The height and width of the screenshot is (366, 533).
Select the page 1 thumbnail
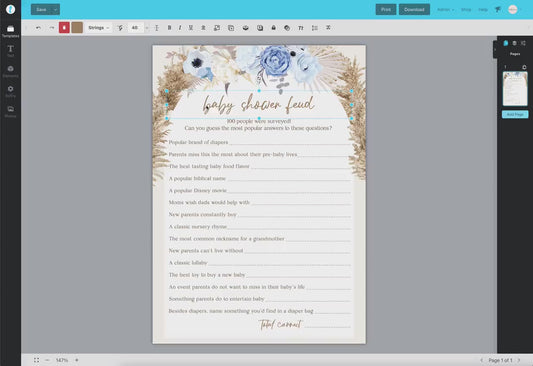(x=515, y=89)
